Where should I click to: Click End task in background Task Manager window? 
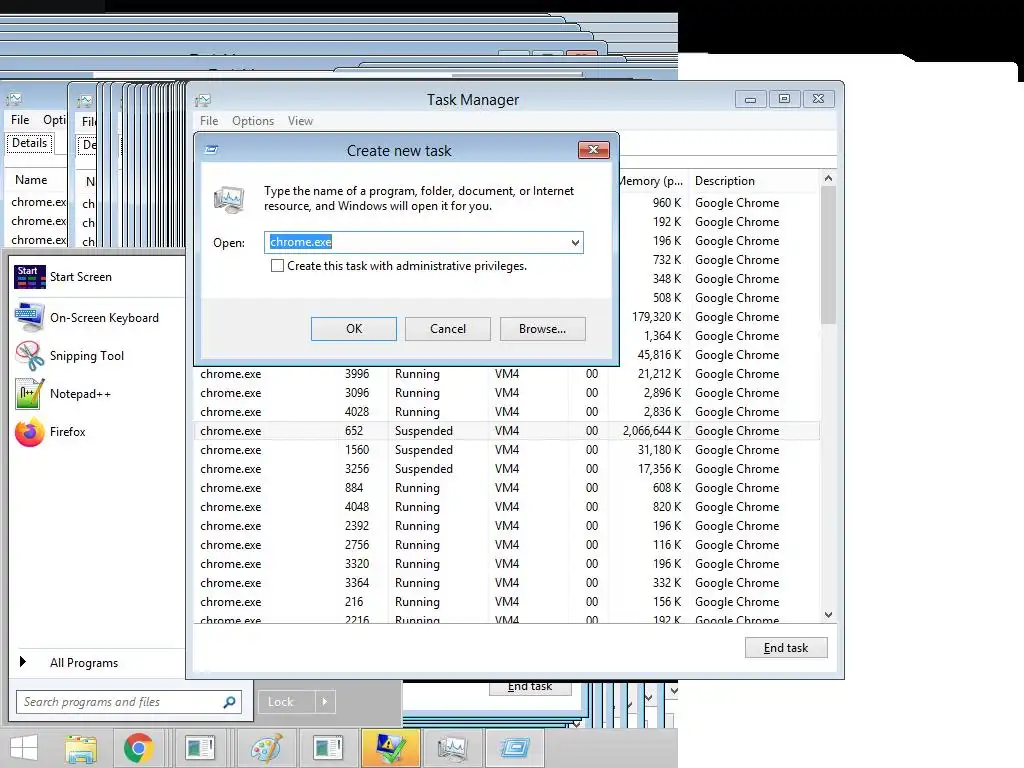click(x=530, y=687)
